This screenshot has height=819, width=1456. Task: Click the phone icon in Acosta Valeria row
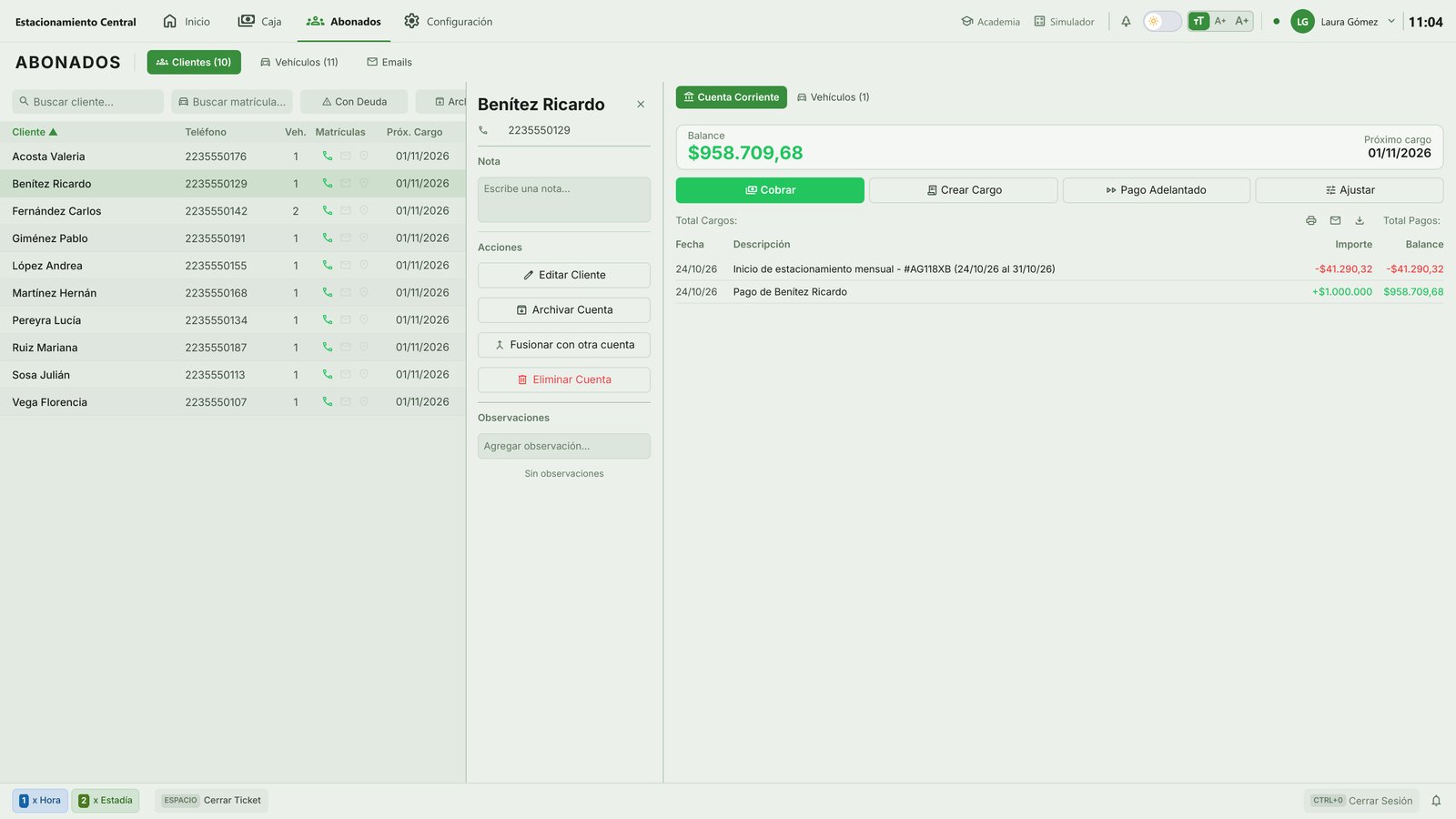[328, 156]
